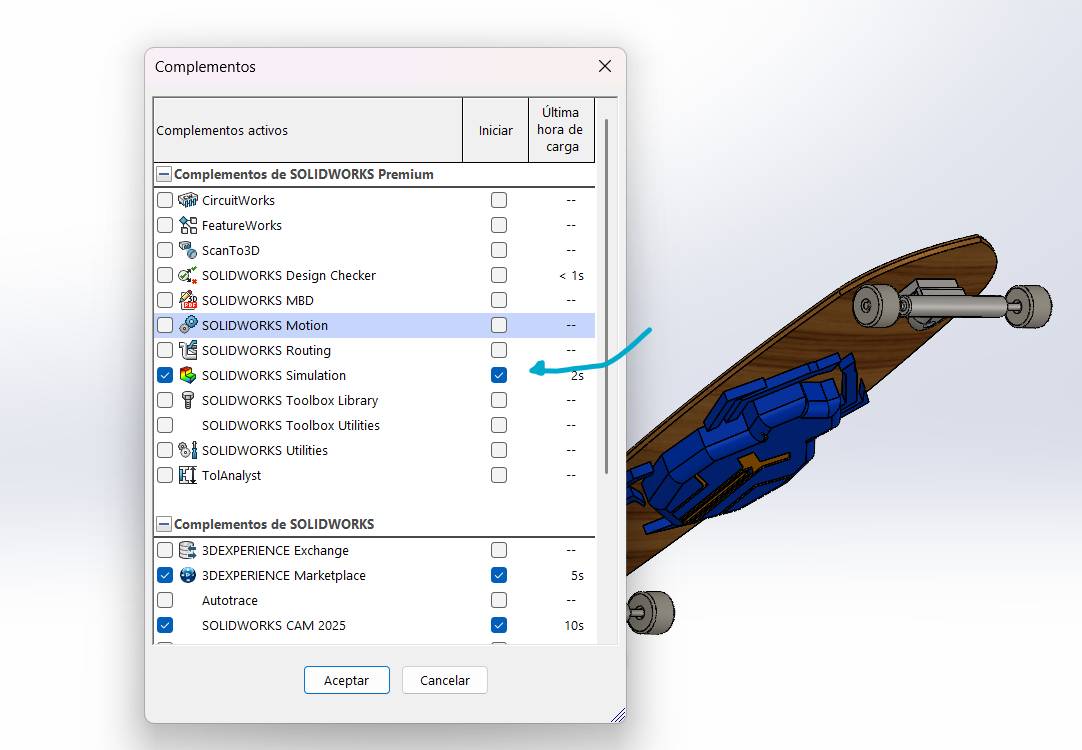Select CircuitWorks row label
This screenshot has width=1082, height=750.
pos(238,200)
